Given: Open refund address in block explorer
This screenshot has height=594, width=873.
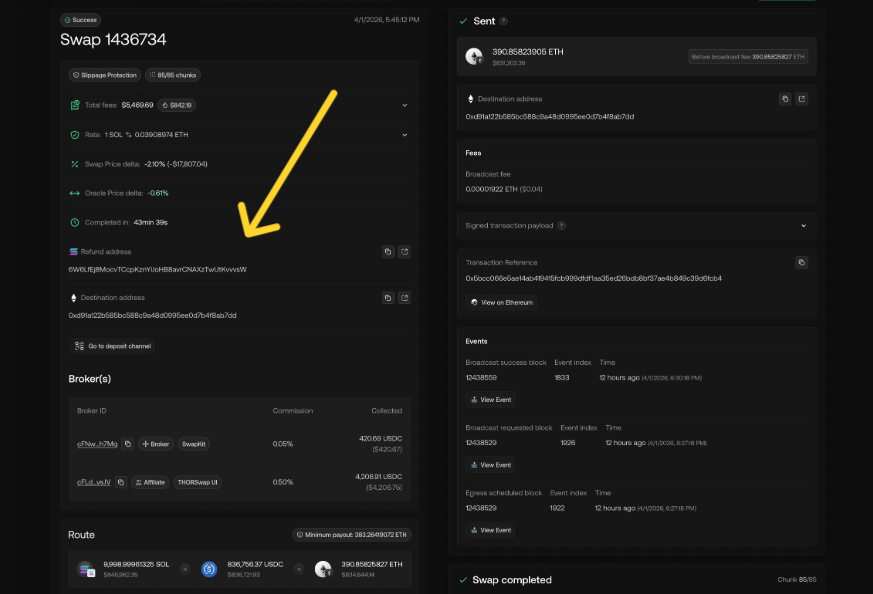Looking at the screenshot, I should pyautogui.click(x=404, y=251).
